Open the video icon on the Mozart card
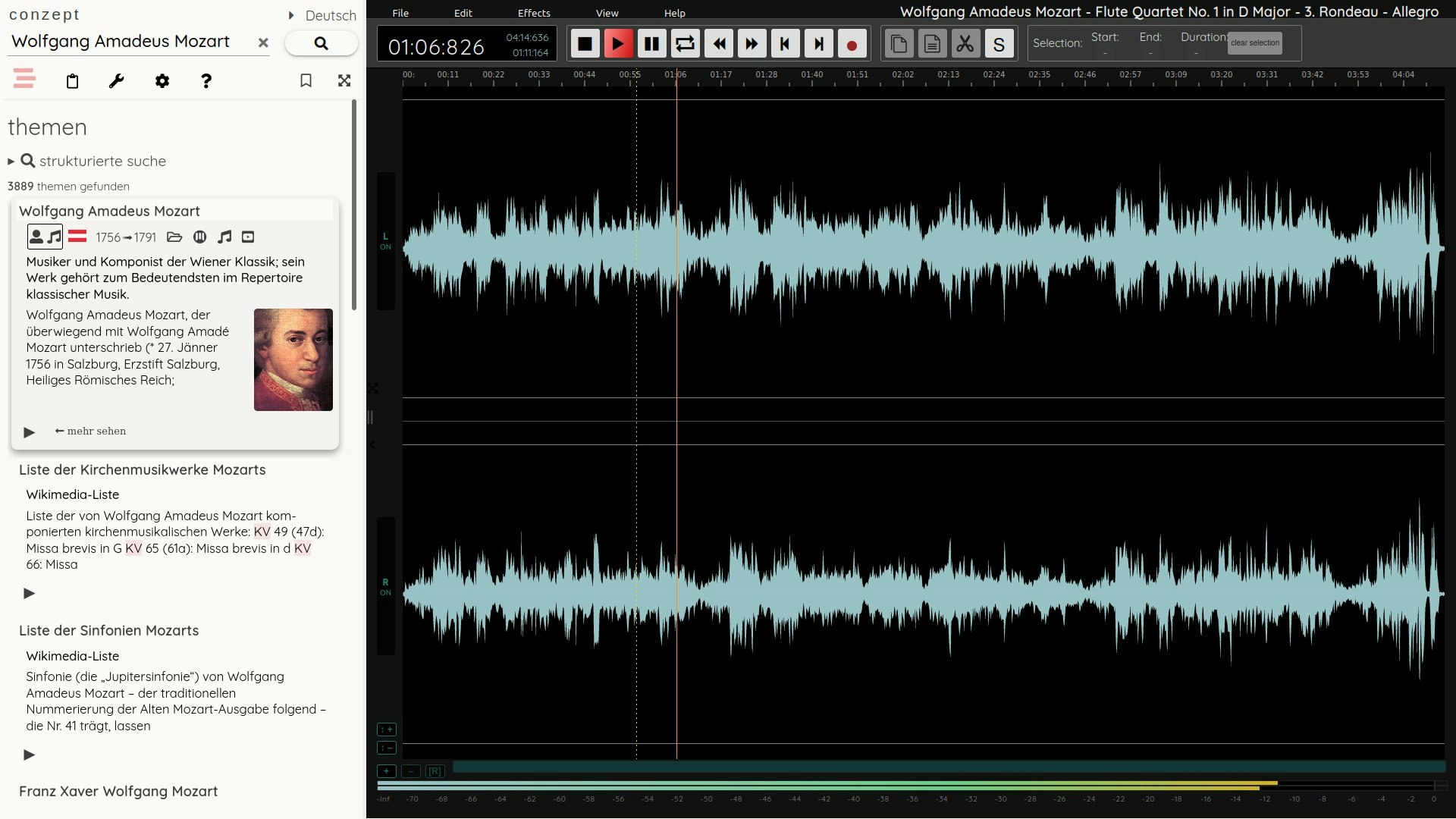 coord(248,237)
